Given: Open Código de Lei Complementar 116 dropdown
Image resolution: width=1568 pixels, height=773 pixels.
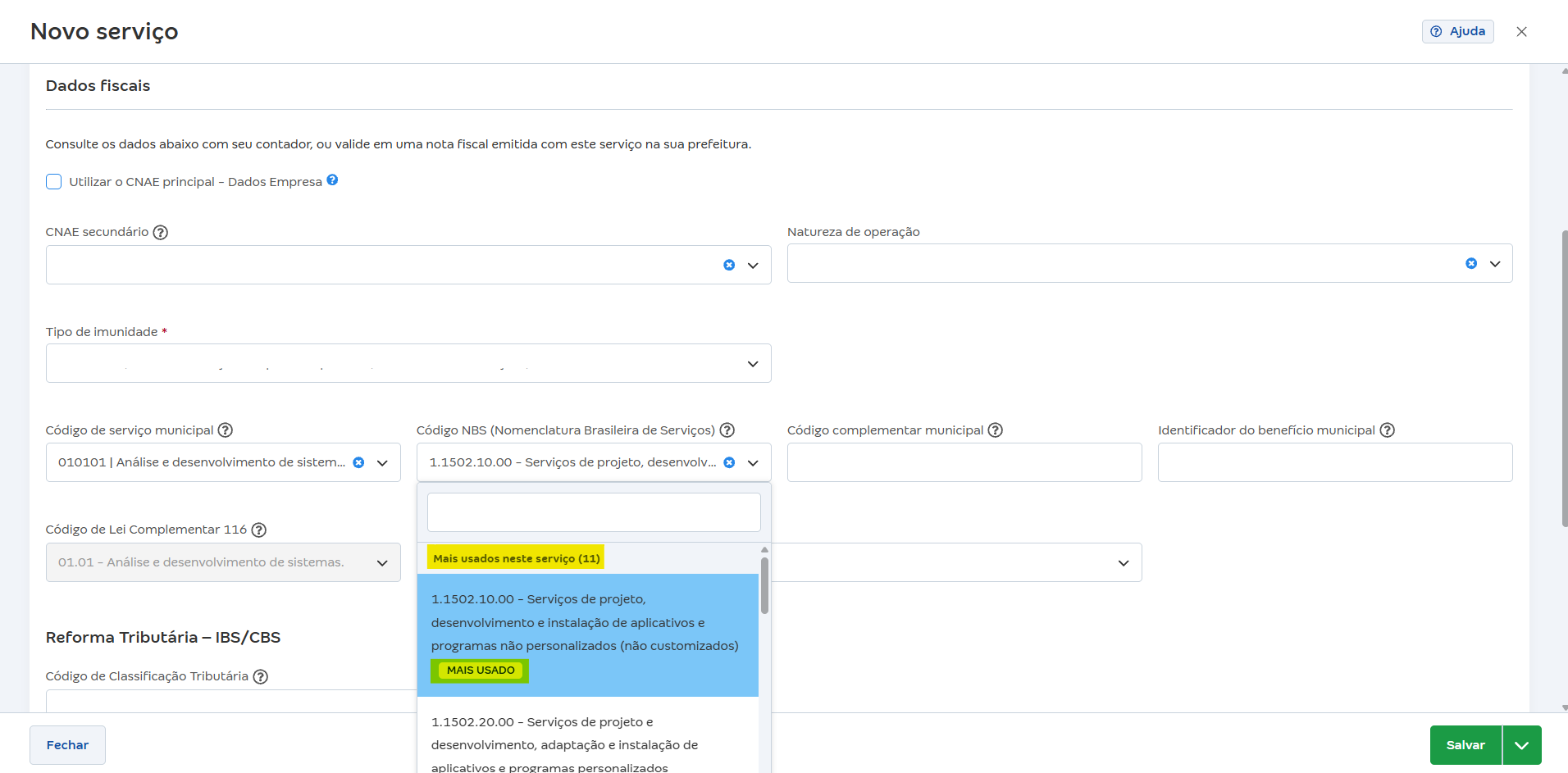Looking at the screenshot, I should pyautogui.click(x=223, y=562).
